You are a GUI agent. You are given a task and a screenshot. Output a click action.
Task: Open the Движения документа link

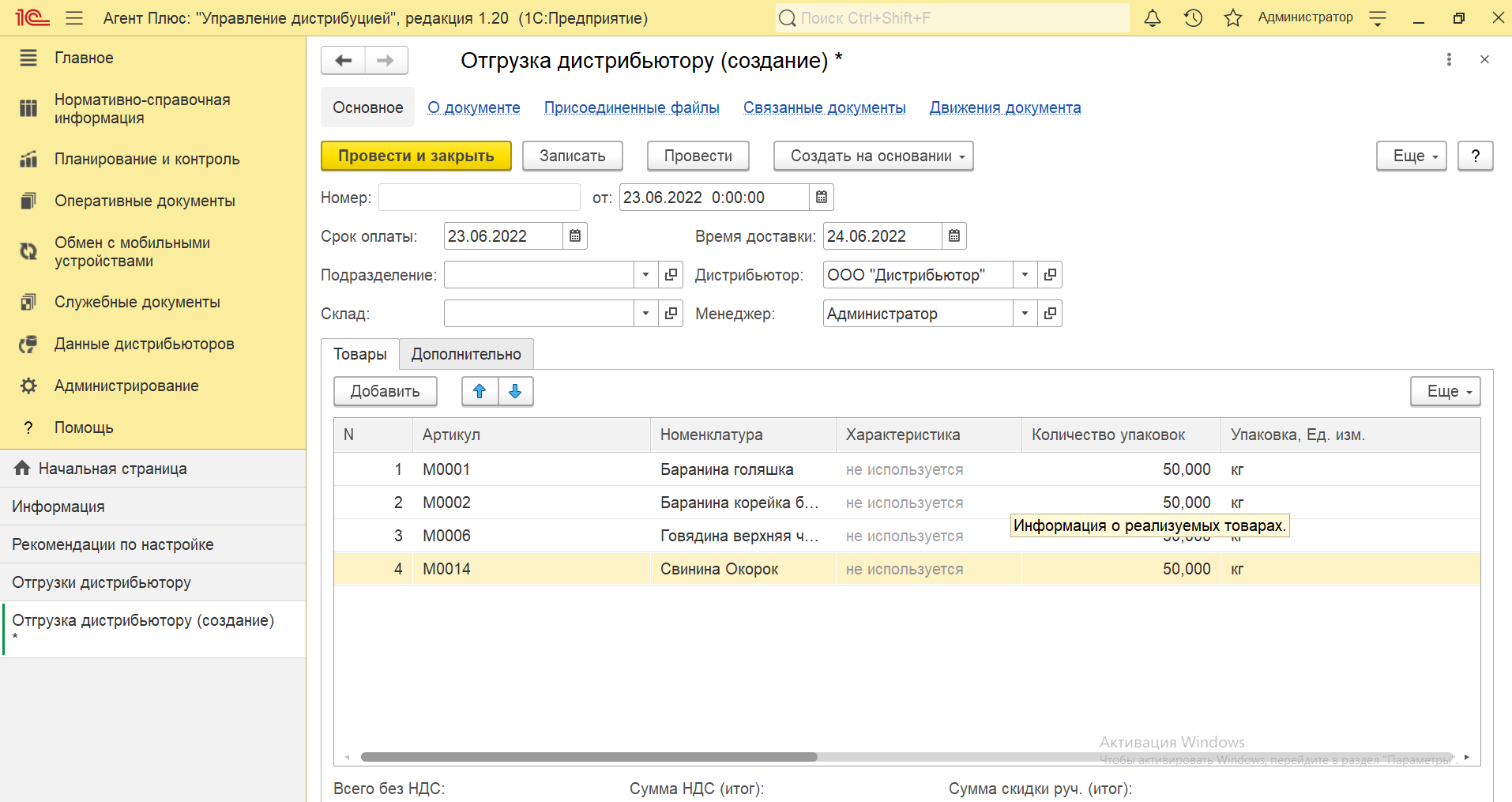(x=1006, y=107)
